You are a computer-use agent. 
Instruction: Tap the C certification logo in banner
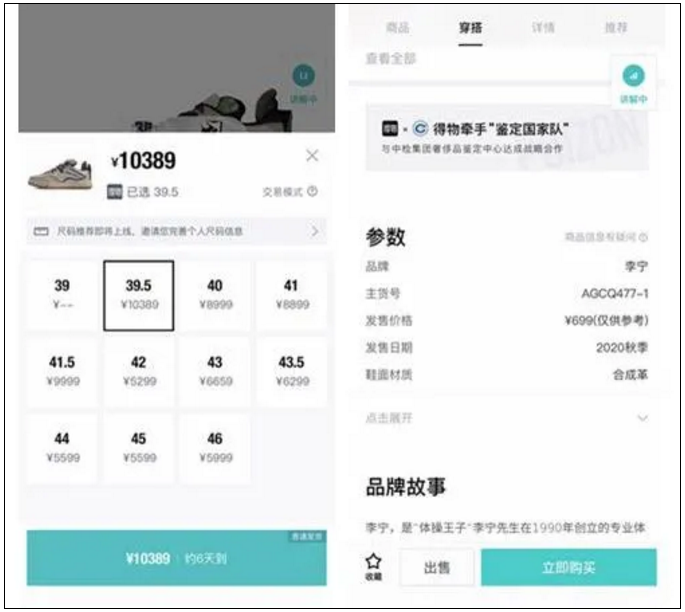(420, 129)
